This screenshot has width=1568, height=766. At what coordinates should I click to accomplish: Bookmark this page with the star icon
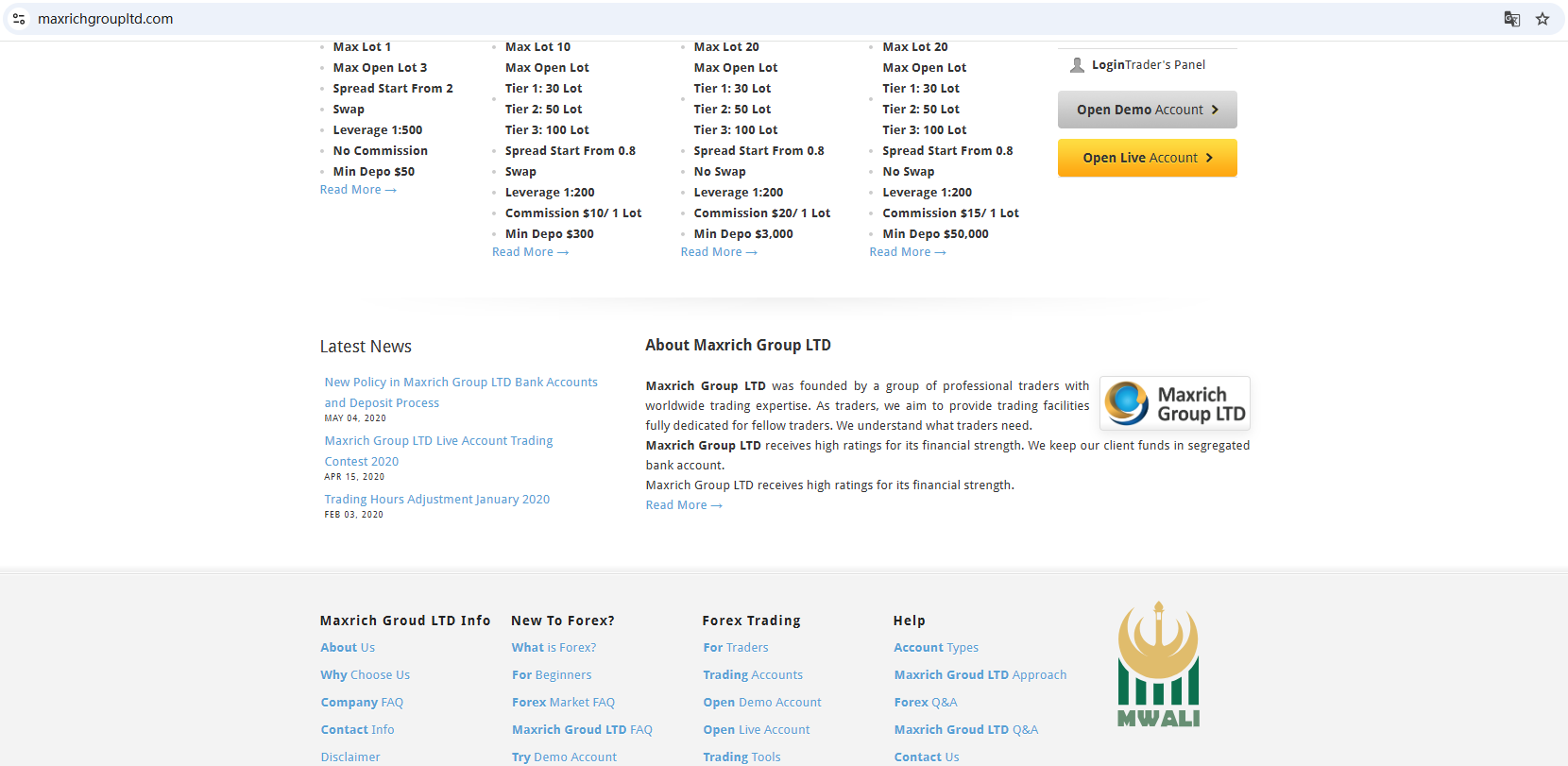click(x=1542, y=19)
